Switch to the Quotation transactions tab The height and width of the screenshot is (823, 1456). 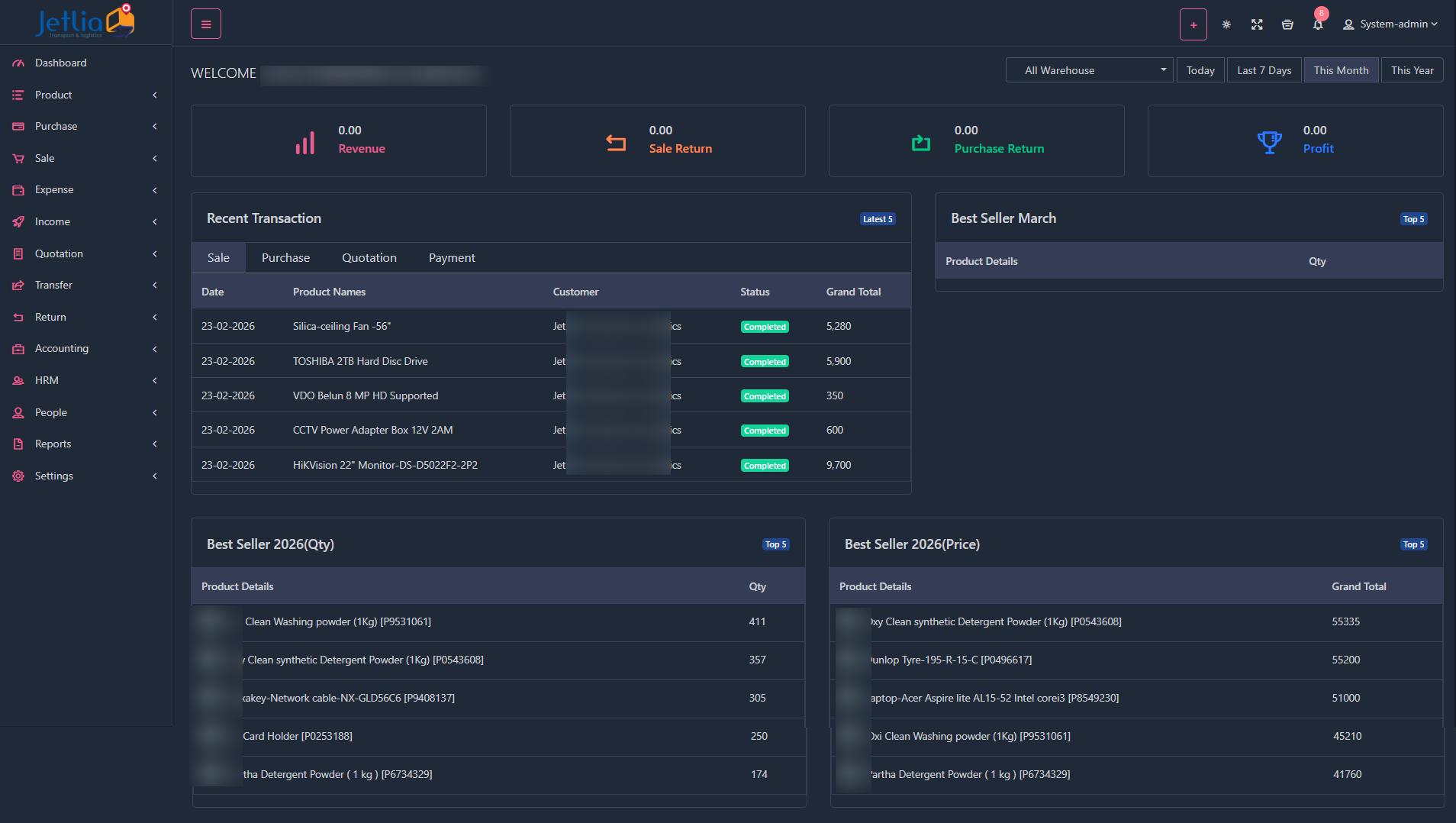[369, 258]
